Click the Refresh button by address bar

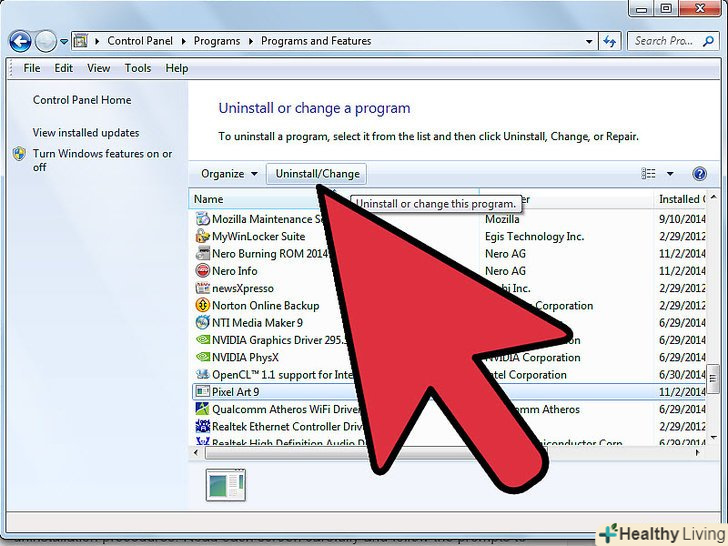(610, 41)
